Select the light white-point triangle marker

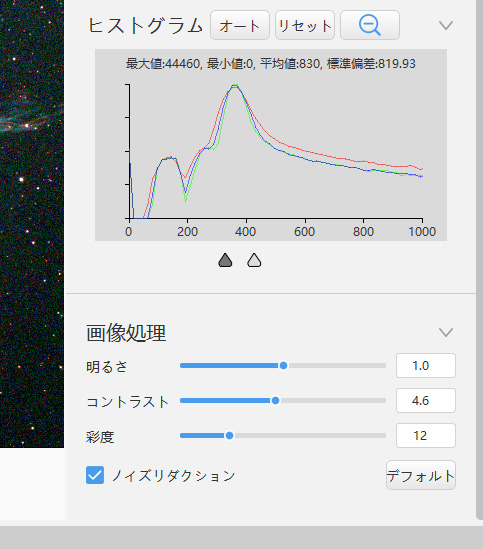254,260
